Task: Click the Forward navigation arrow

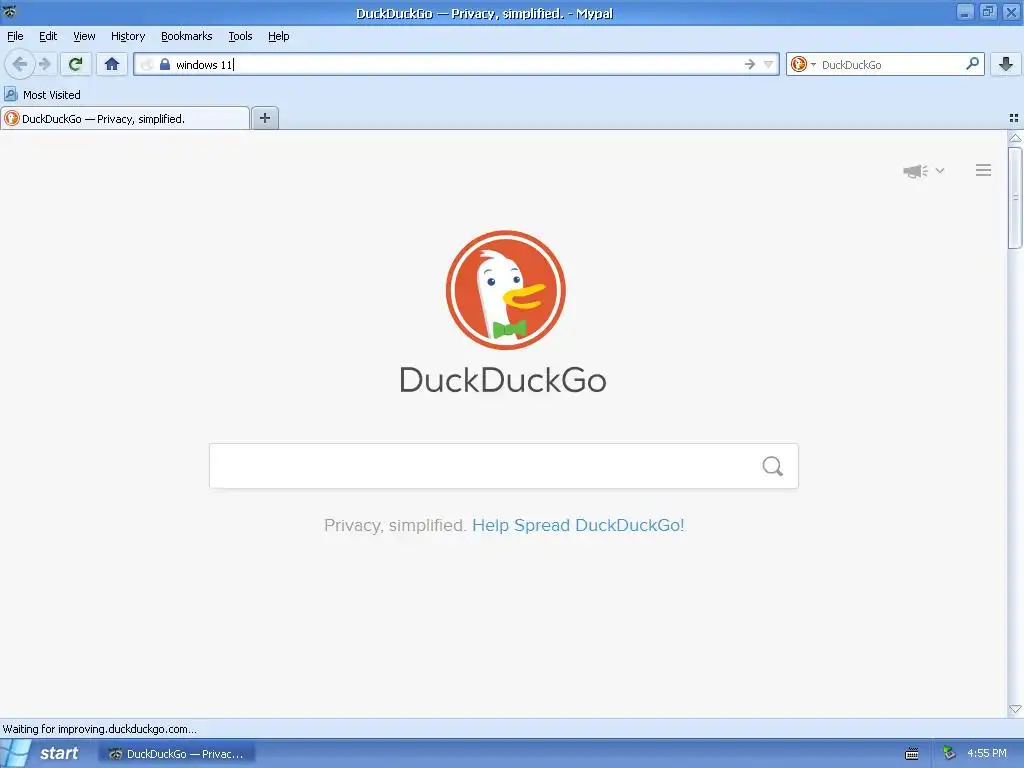Action: click(x=44, y=64)
